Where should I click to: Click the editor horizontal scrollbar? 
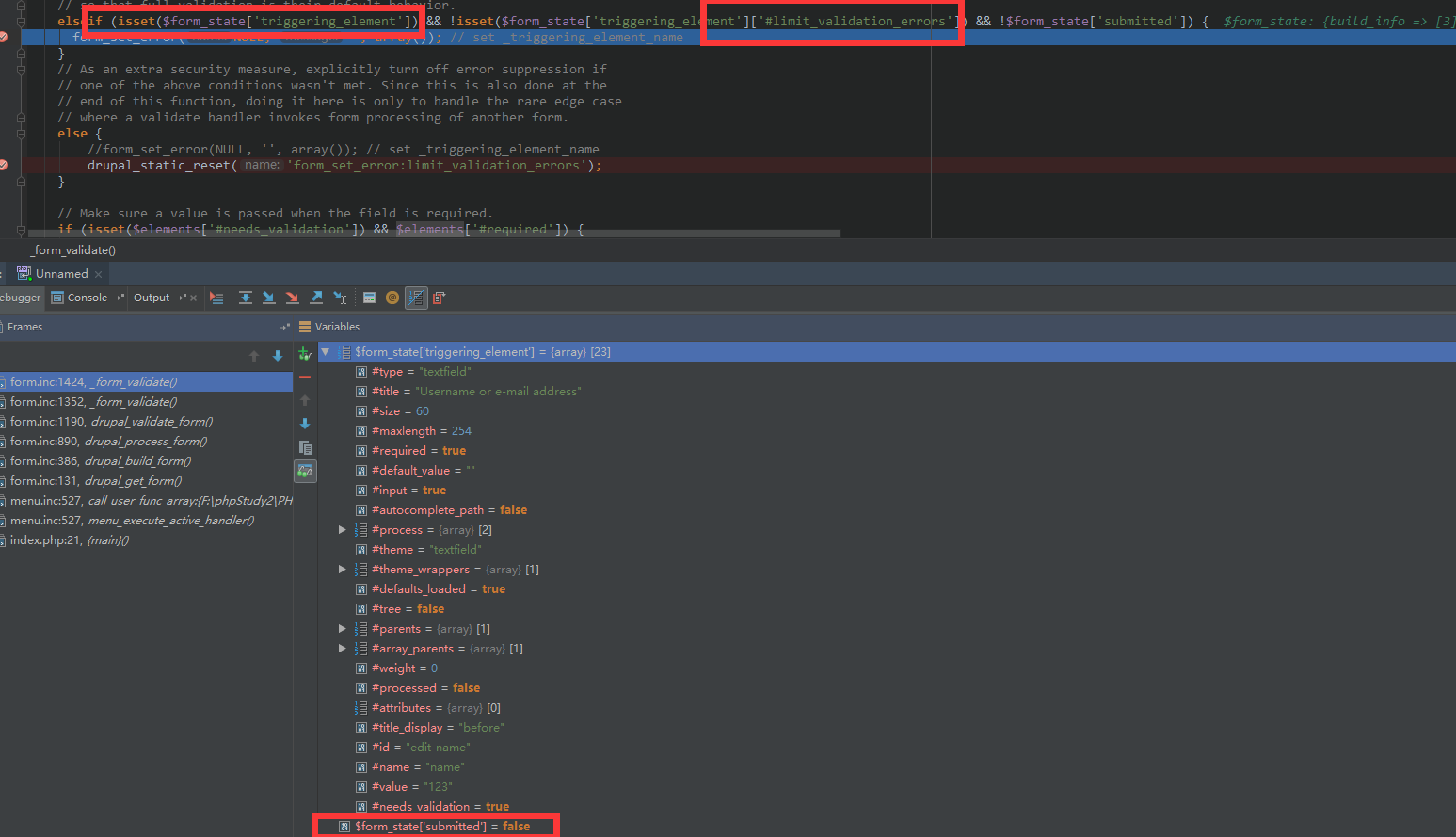(433, 233)
